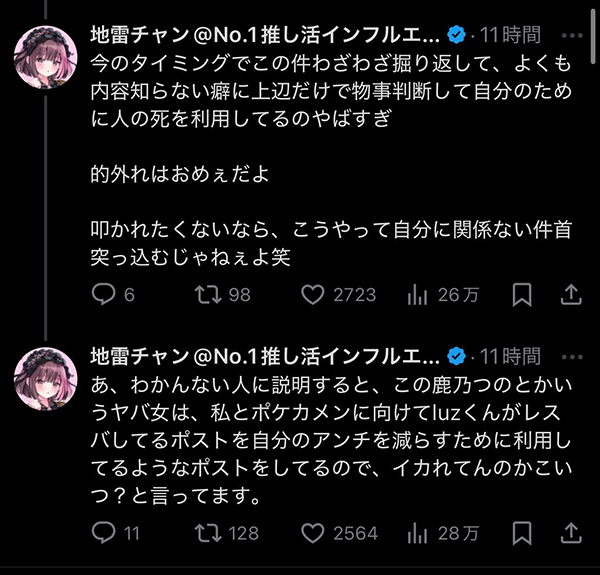Viewport: 600px width, 575px height.
Task: Share the first post
Action: [571, 294]
